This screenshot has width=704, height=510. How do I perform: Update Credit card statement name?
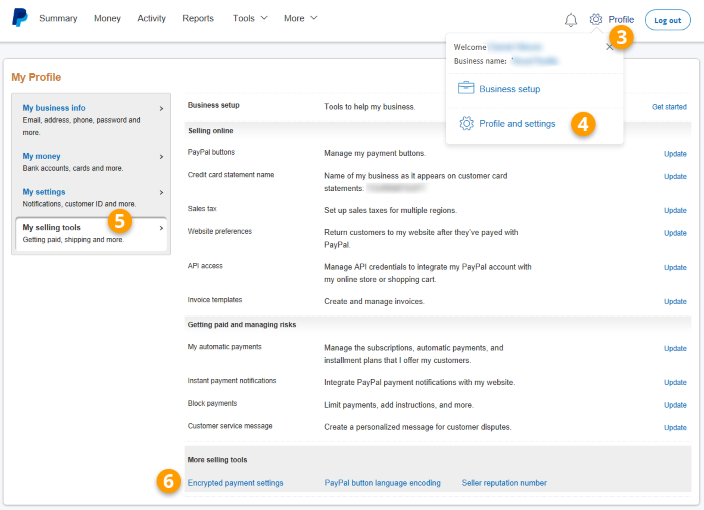[675, 176]
